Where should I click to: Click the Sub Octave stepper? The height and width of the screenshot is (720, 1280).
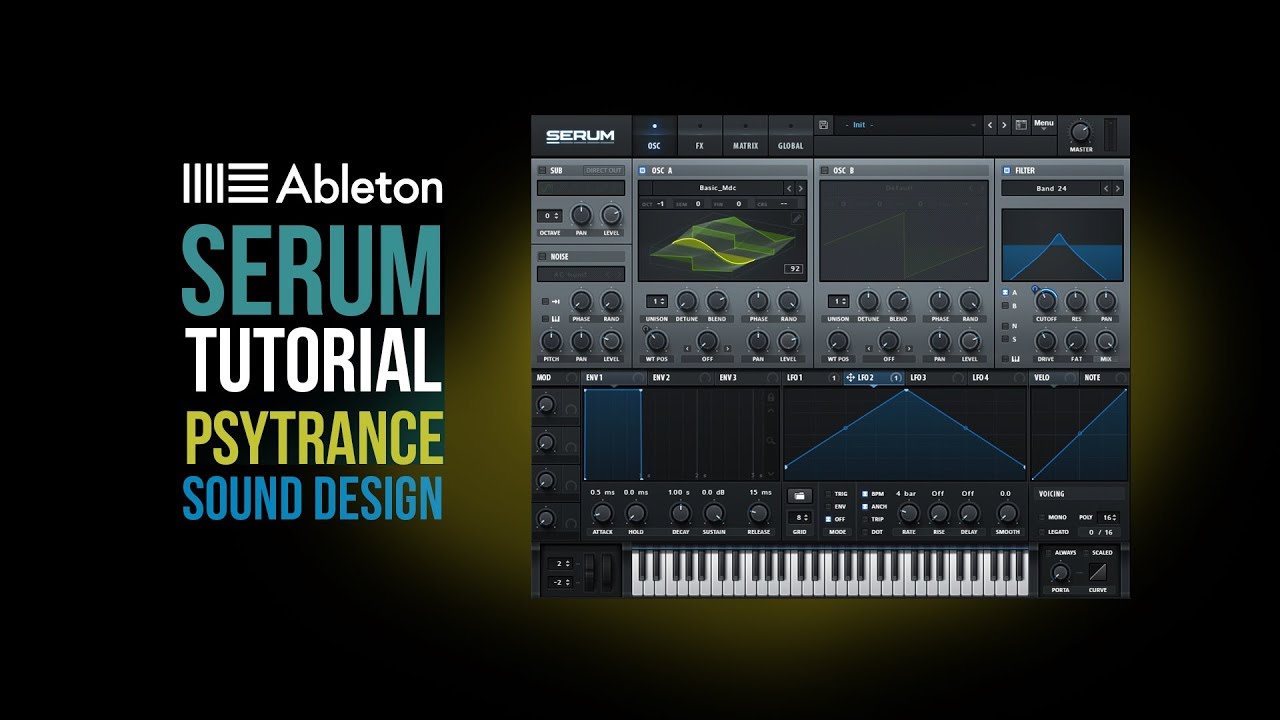tap(550, 216)
